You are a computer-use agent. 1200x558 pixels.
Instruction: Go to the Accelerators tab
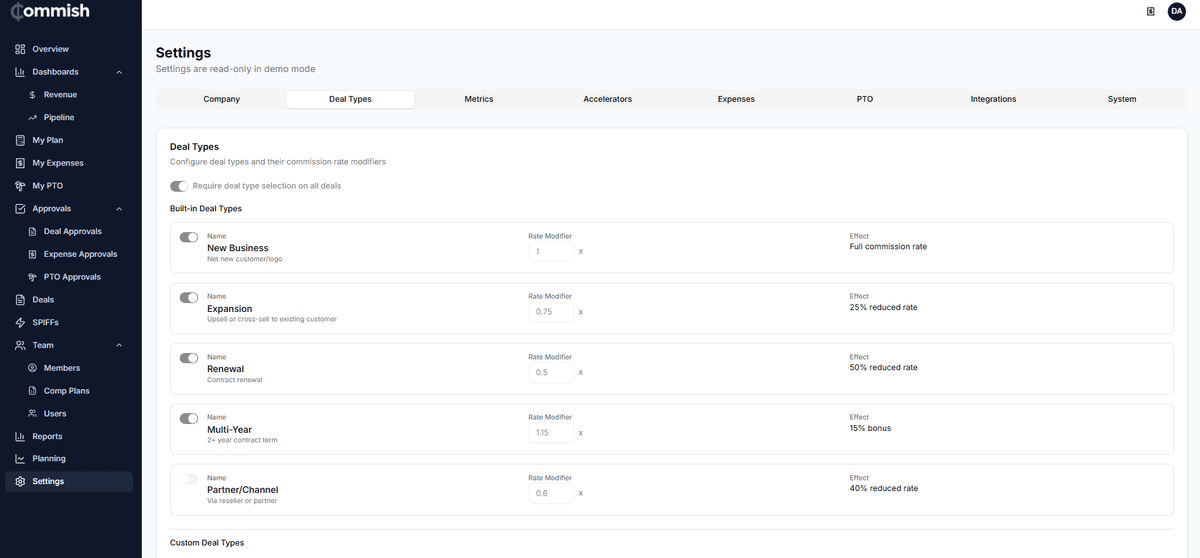[608, 99]
